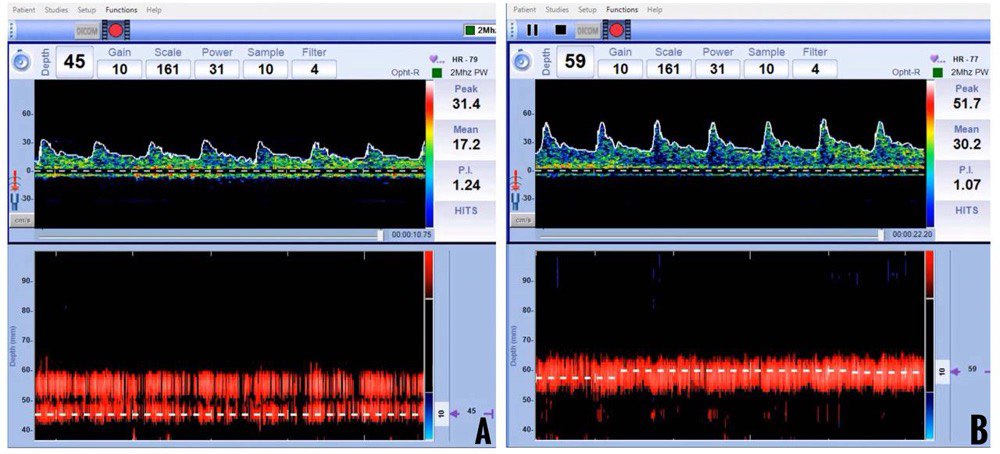
Task: Click the playback timeline slider at 00:00:10.75
Action: (x=380, y=235)
